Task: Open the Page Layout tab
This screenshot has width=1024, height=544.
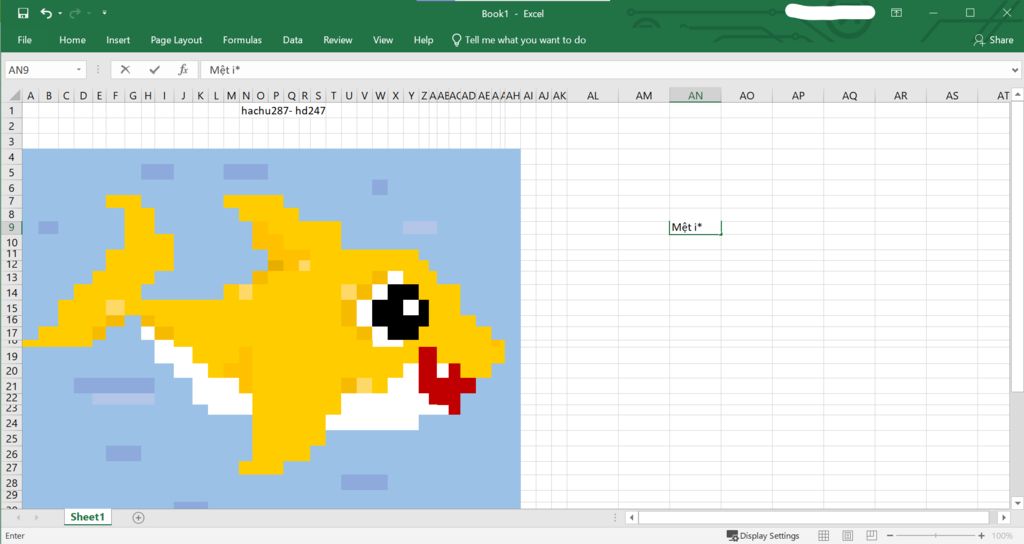Action: 176,40
